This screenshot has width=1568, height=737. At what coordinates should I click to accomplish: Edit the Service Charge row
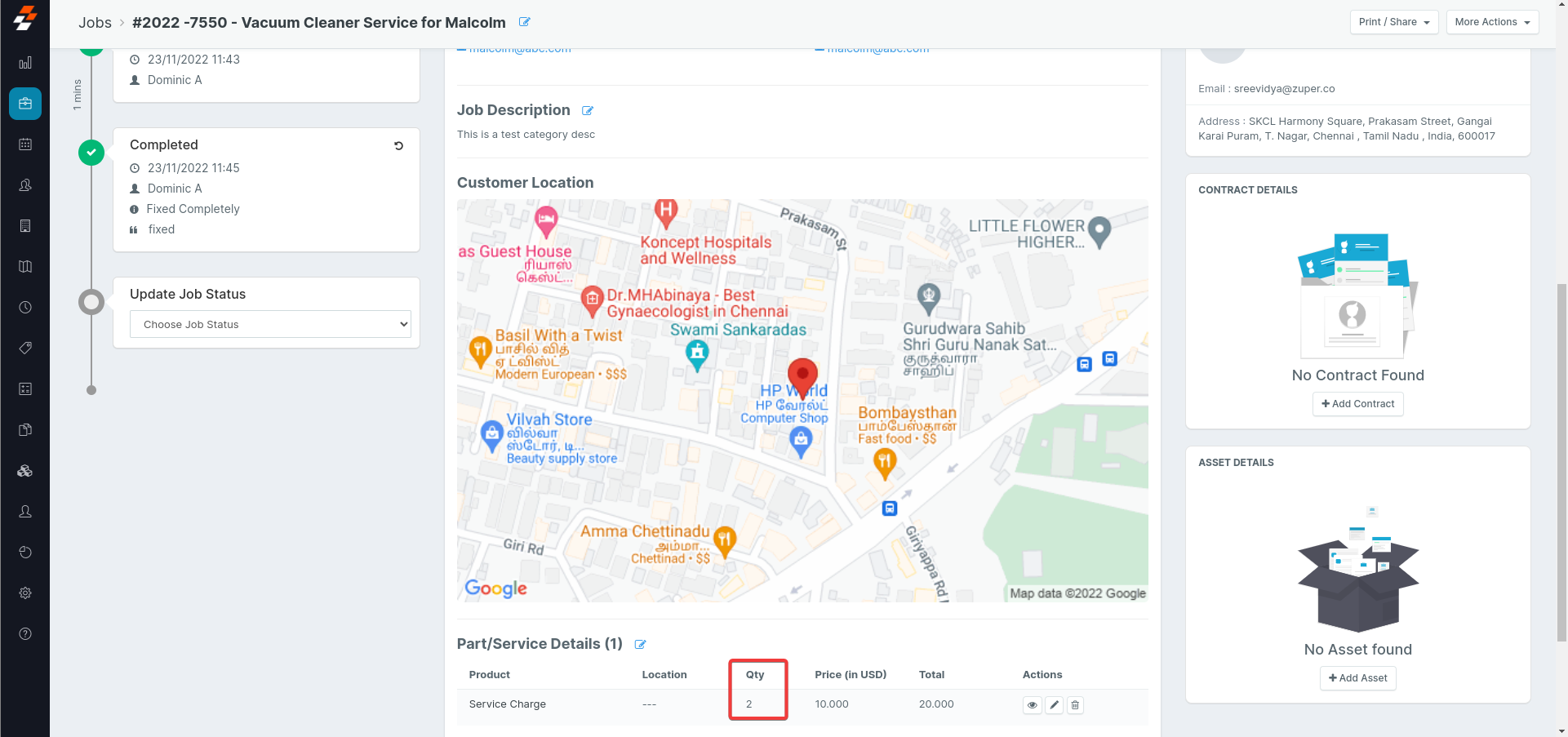point(1055,705)
